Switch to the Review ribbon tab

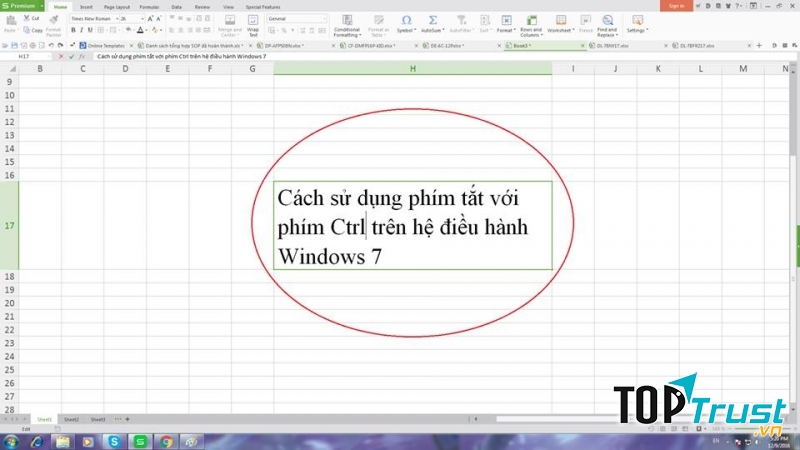202,7
